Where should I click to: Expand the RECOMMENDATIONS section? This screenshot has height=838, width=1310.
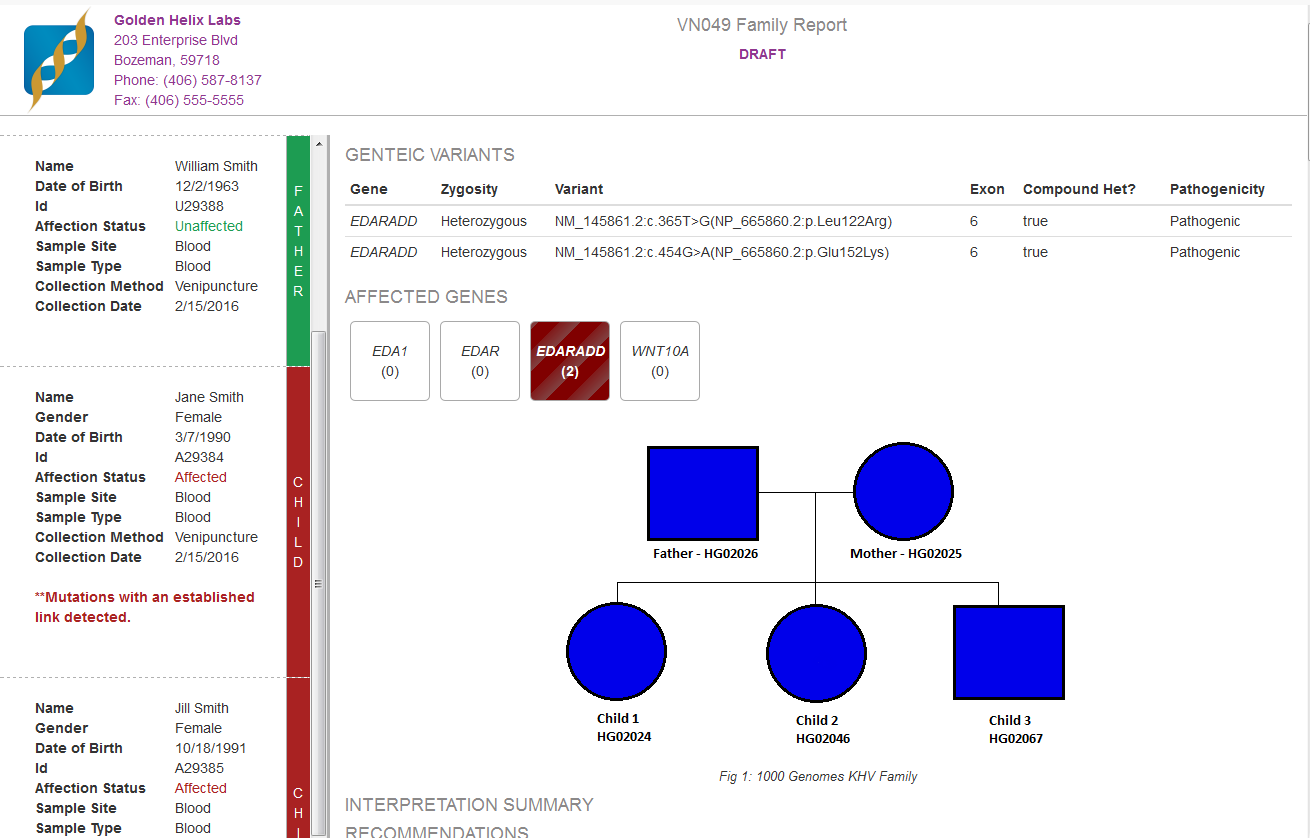pyautogui.click(x=437, y=830)
